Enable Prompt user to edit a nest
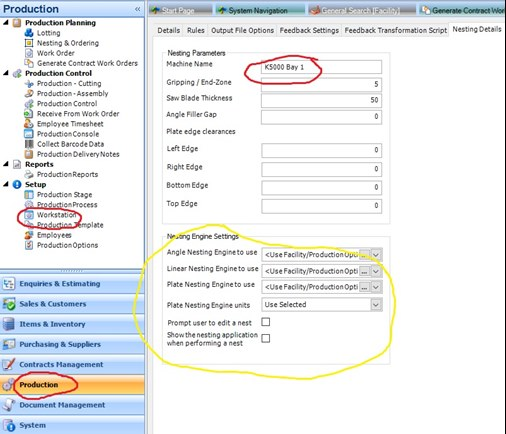 [x=266, y=322]
